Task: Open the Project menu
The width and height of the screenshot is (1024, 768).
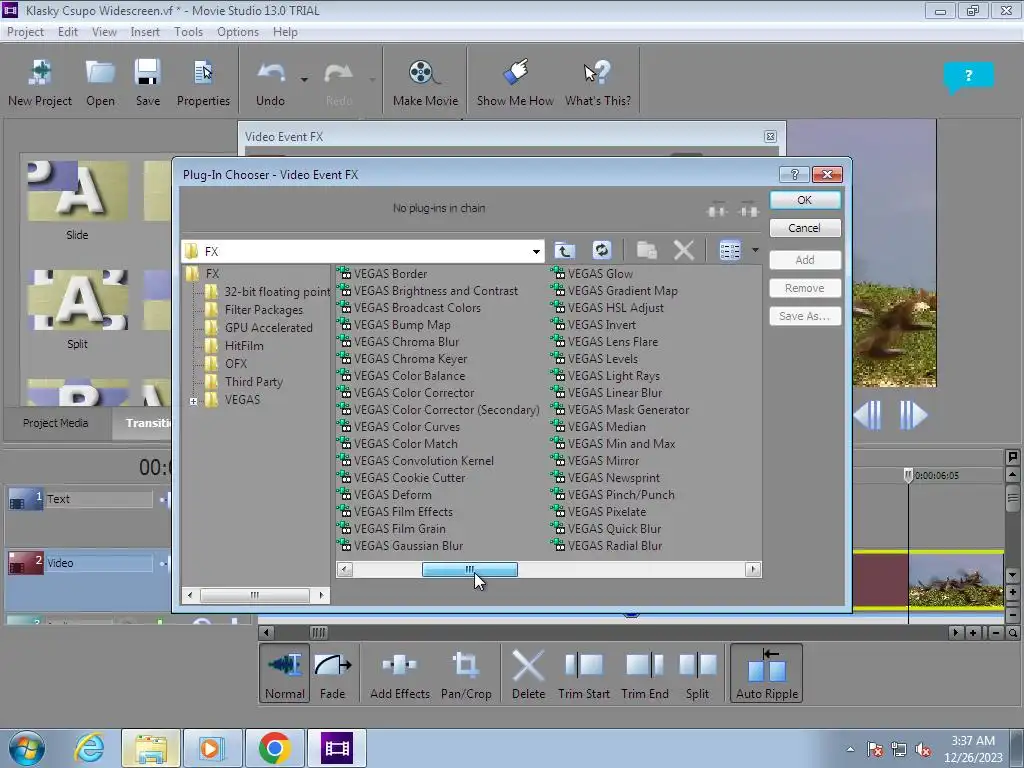Action: (25, 31)
